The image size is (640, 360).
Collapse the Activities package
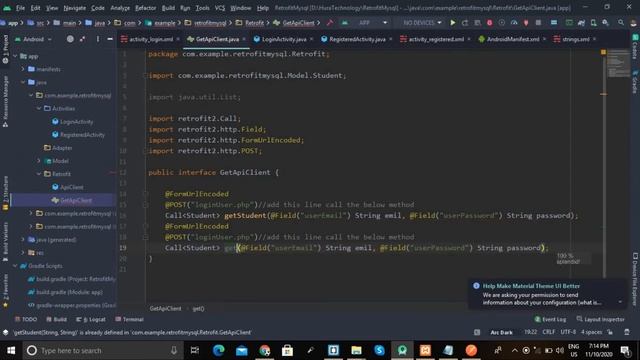click(39, 108)
